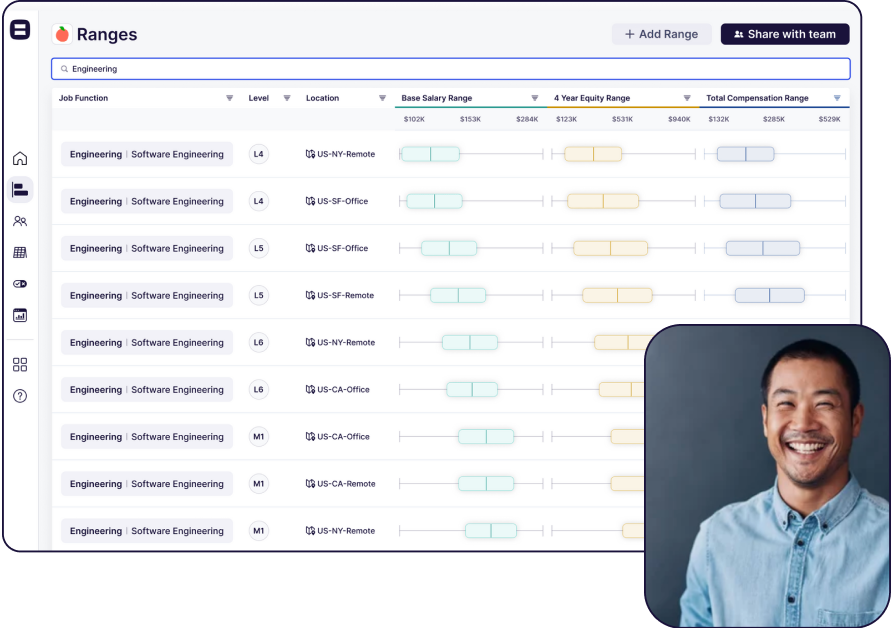Click the Add Range button
Viewport: 891px width, 628px height.
point(661,34)
